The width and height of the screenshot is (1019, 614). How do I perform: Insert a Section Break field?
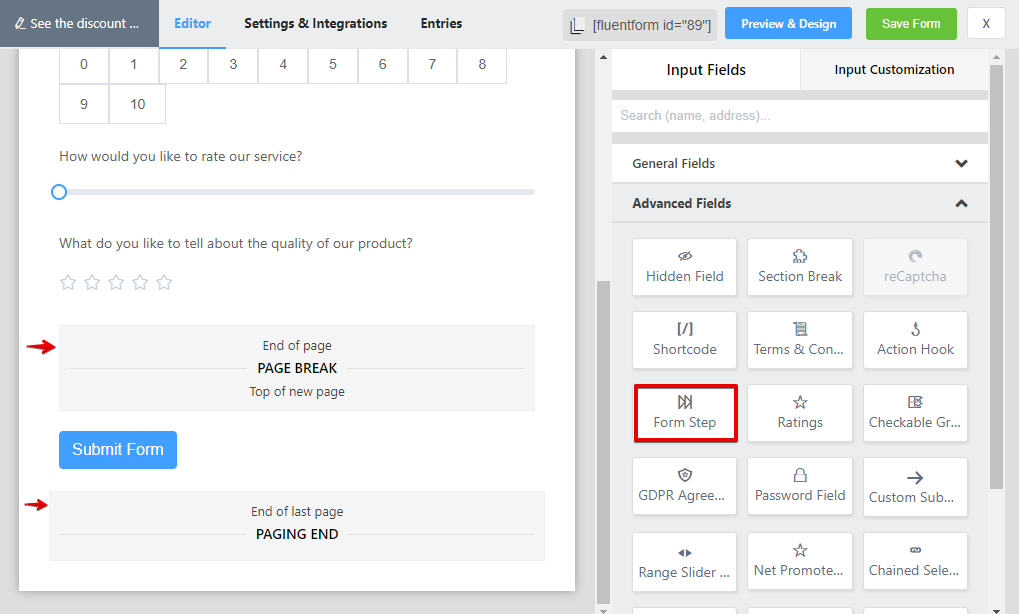[x=800, y=267]
